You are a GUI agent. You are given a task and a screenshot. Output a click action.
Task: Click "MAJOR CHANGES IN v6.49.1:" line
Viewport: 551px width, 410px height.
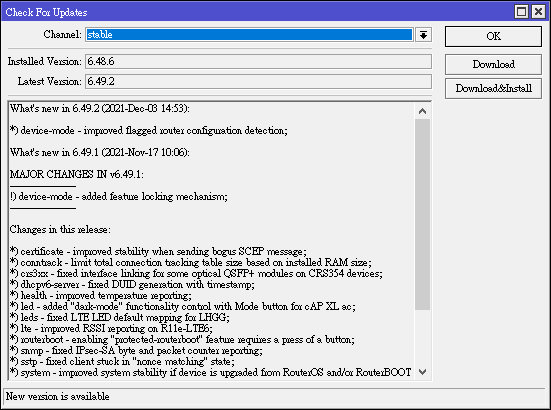77,174
